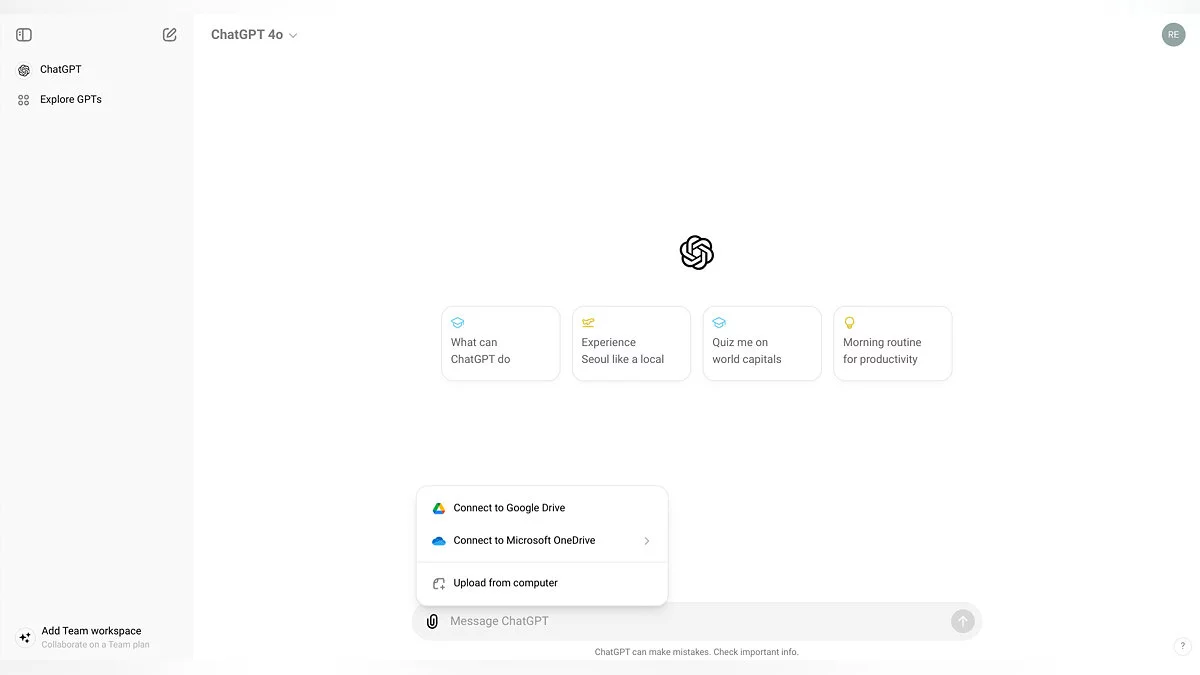Viewport: 1200px width, 675px height.
Task: Click the lightbulb icon on Morning routine card
Action: [x=850, y=323]
